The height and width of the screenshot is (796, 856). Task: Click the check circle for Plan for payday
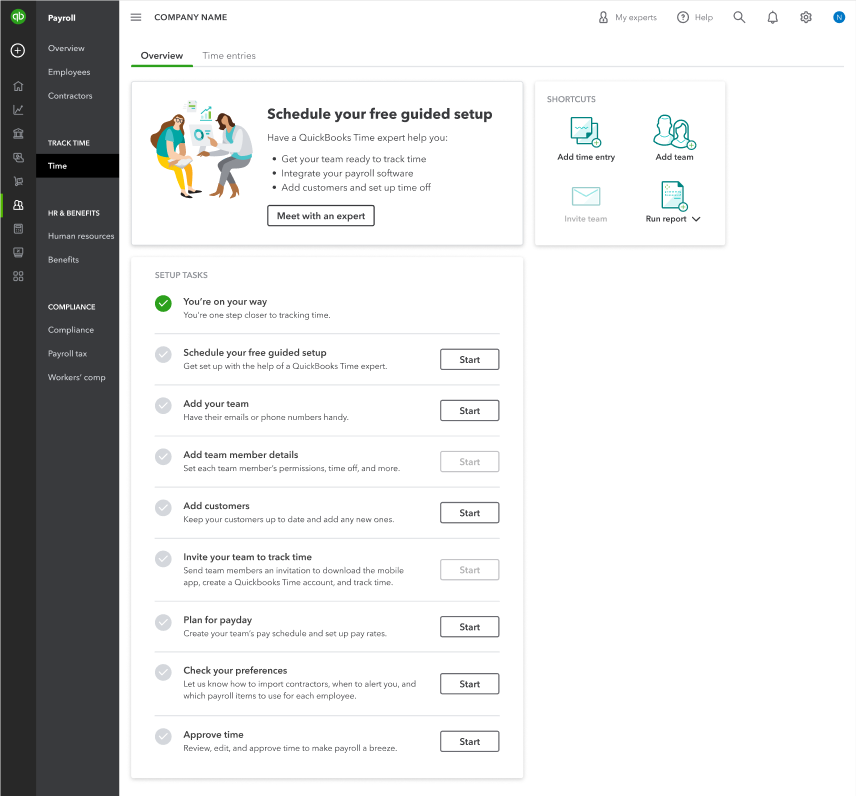(x=163, y=622)
